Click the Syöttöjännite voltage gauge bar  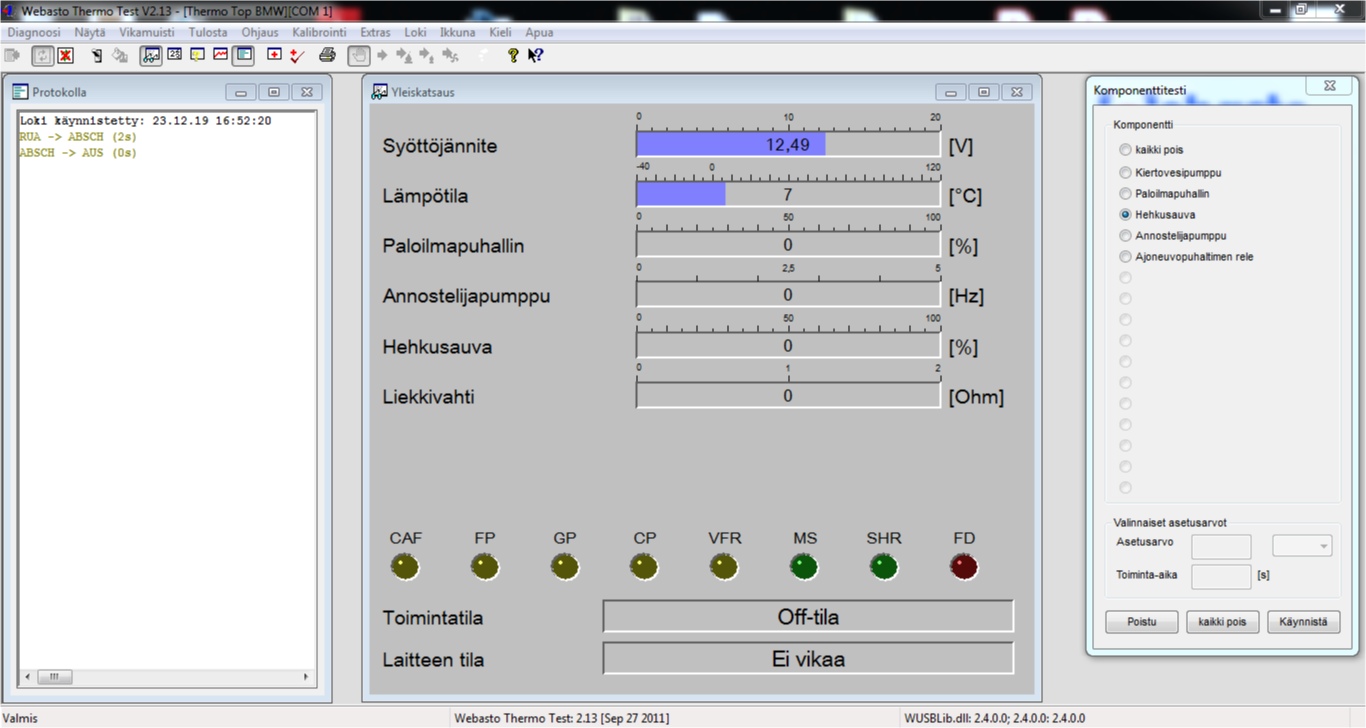point(788,145)
